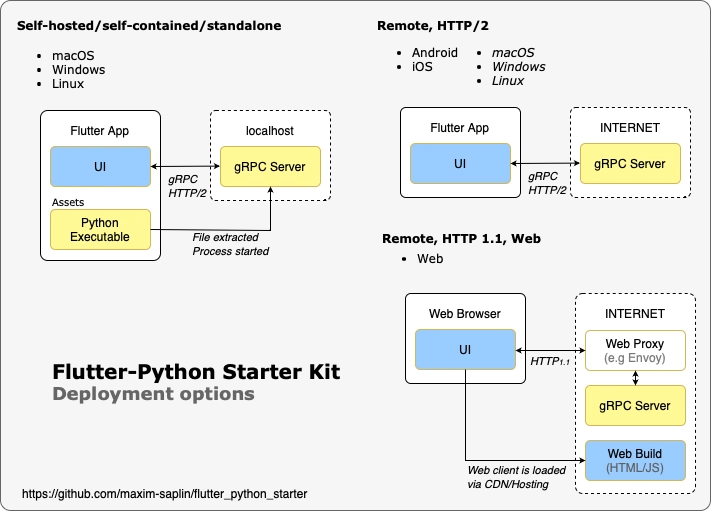The image size is (721, 521).
Task: Select the plain "macOS" bullet under Self-hosted
Action: point(73,56)
